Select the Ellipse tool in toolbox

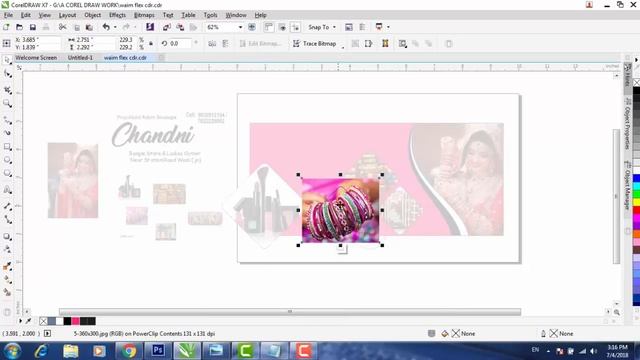click(x=7, y=160)
